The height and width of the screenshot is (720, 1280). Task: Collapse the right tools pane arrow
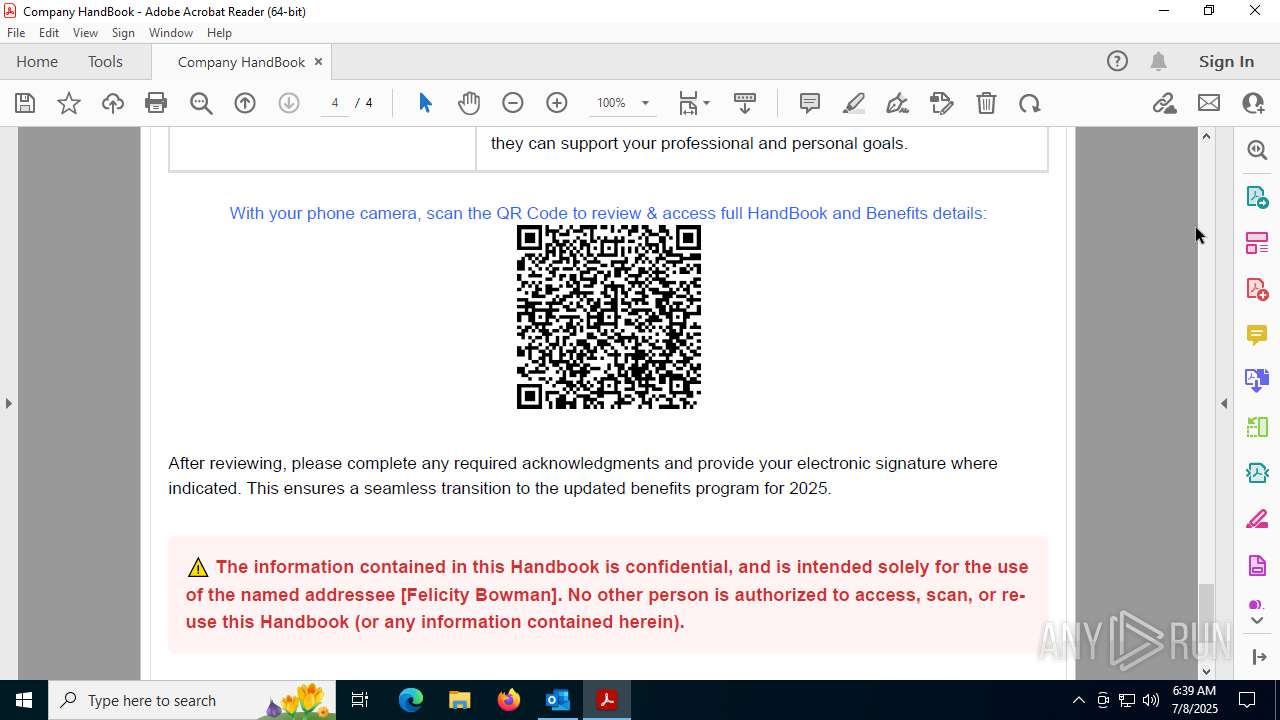1224,403
